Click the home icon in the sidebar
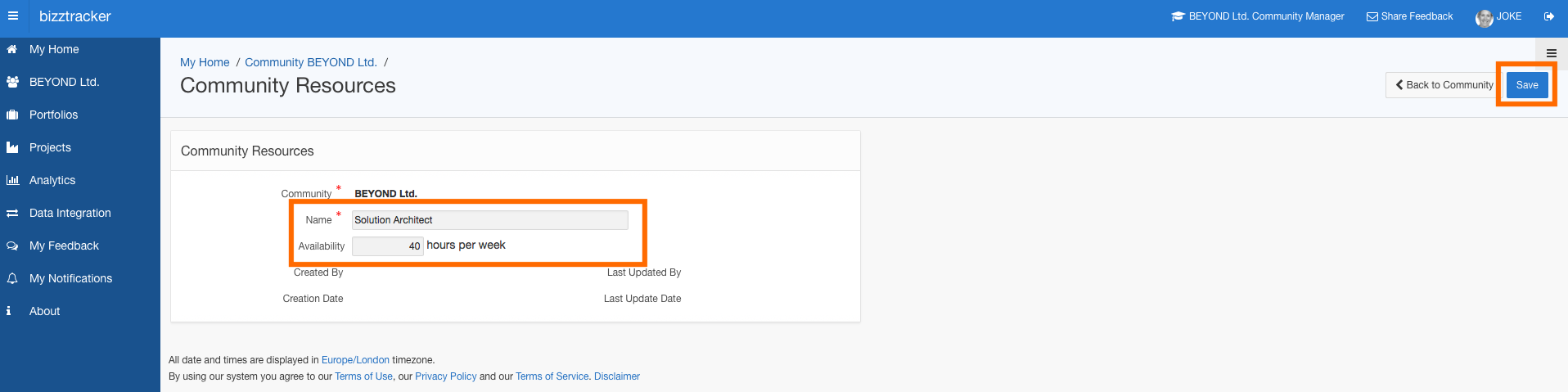Image resolution: width=1568 pixels, height=392 pixels. pyautogui.click(x=12, y=49)
